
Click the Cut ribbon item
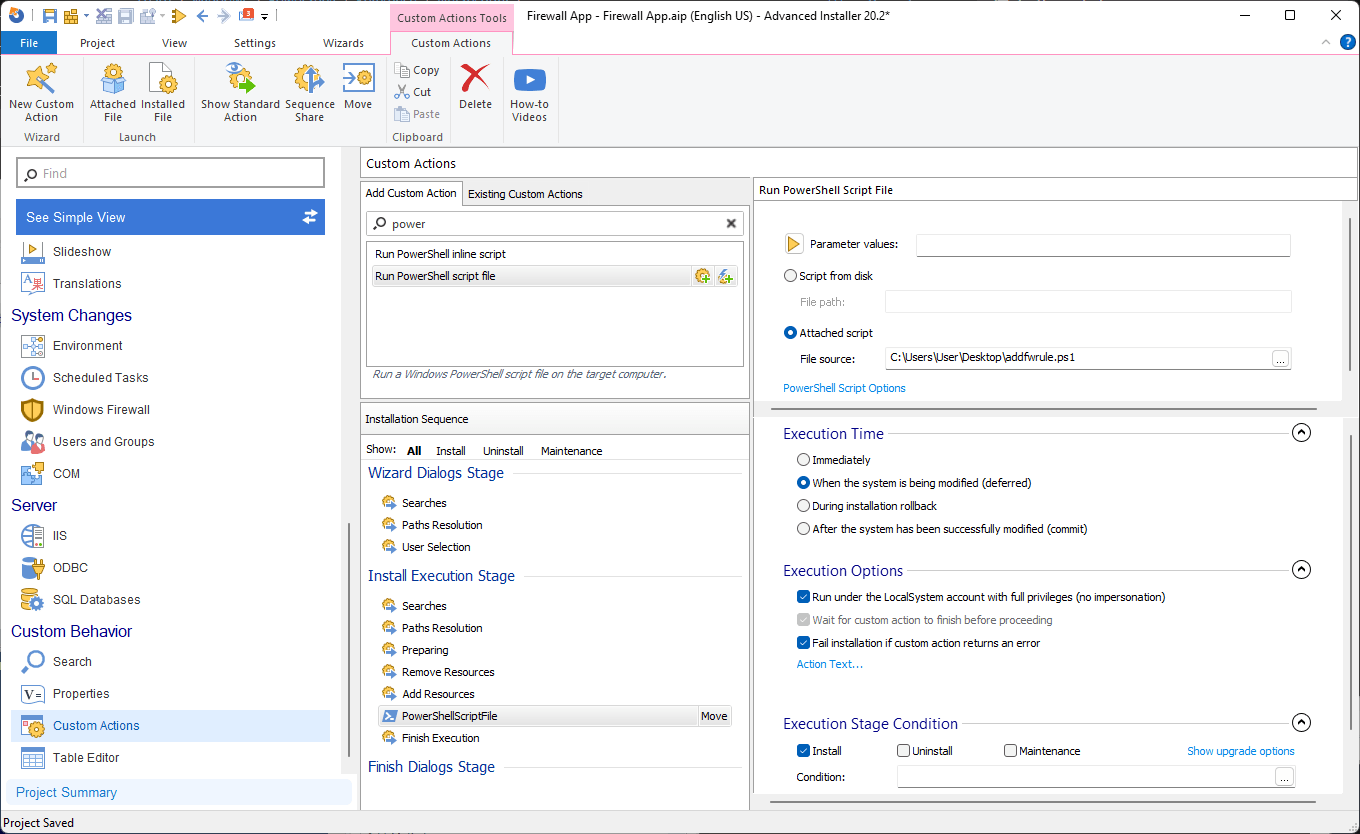pos(413,92)
